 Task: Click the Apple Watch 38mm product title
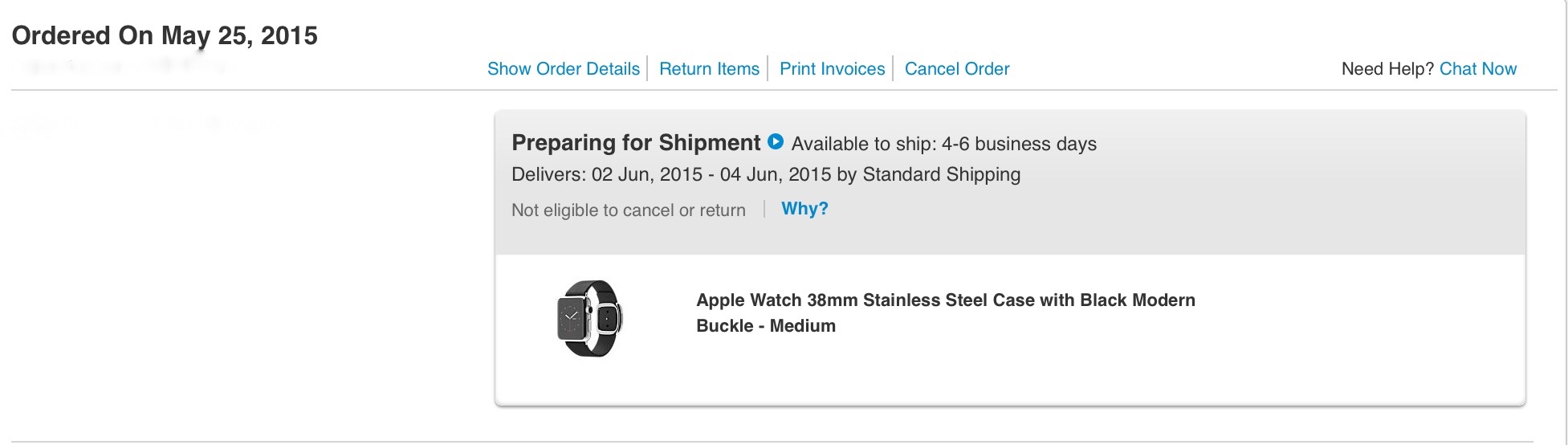[x=945, y=300]
